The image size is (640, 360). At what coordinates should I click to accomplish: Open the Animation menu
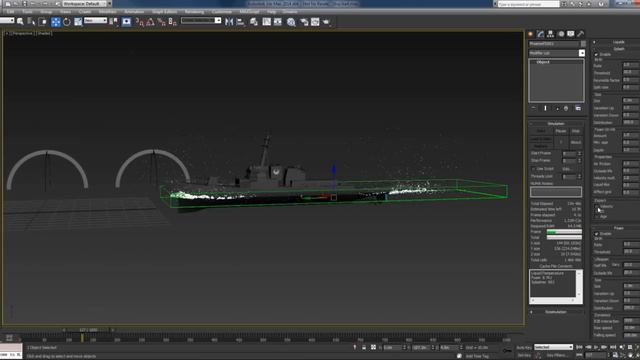point(134,12)
